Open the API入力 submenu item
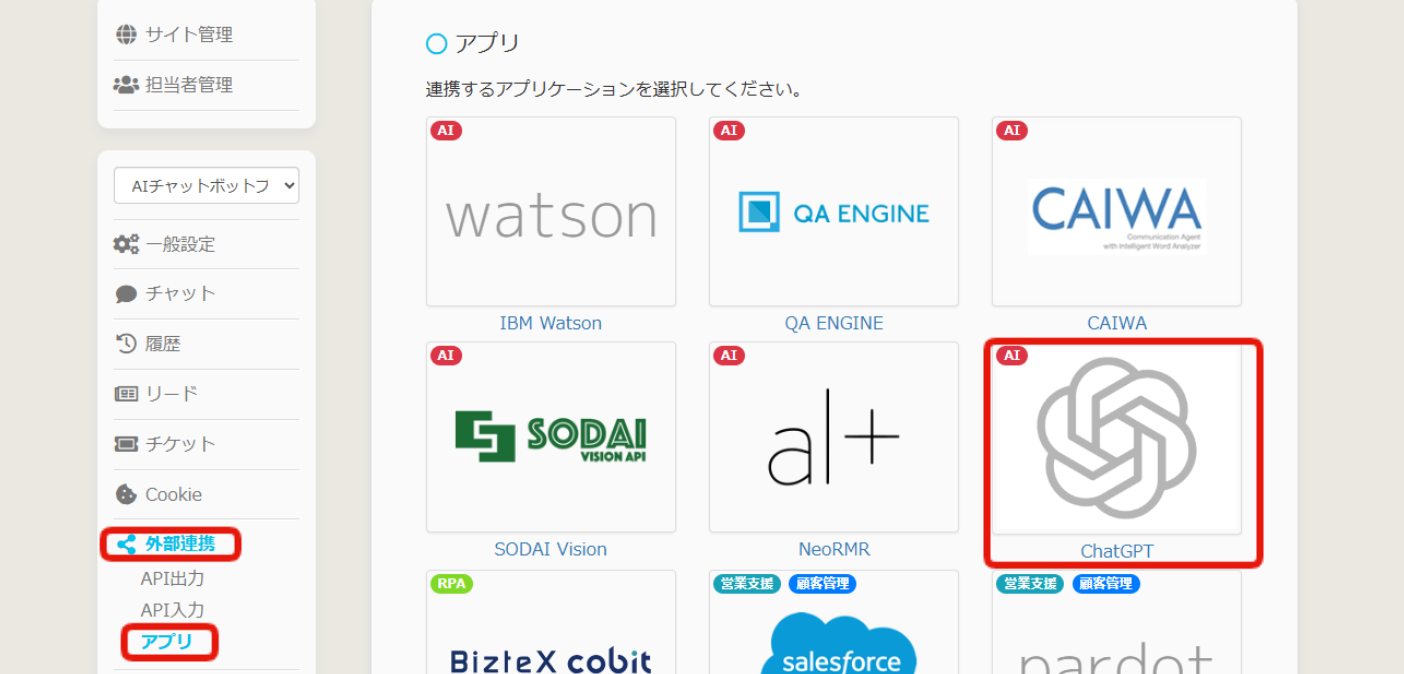This screenshot has width=1404, height=674. click(172, 610)
